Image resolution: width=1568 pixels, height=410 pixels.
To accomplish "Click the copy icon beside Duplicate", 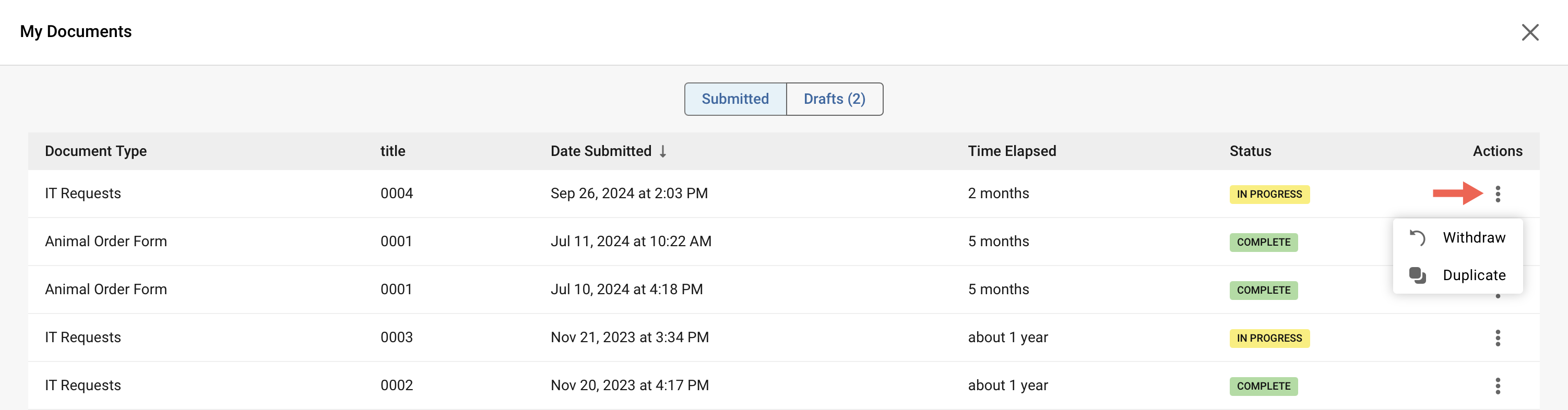I will (1418, 275).
